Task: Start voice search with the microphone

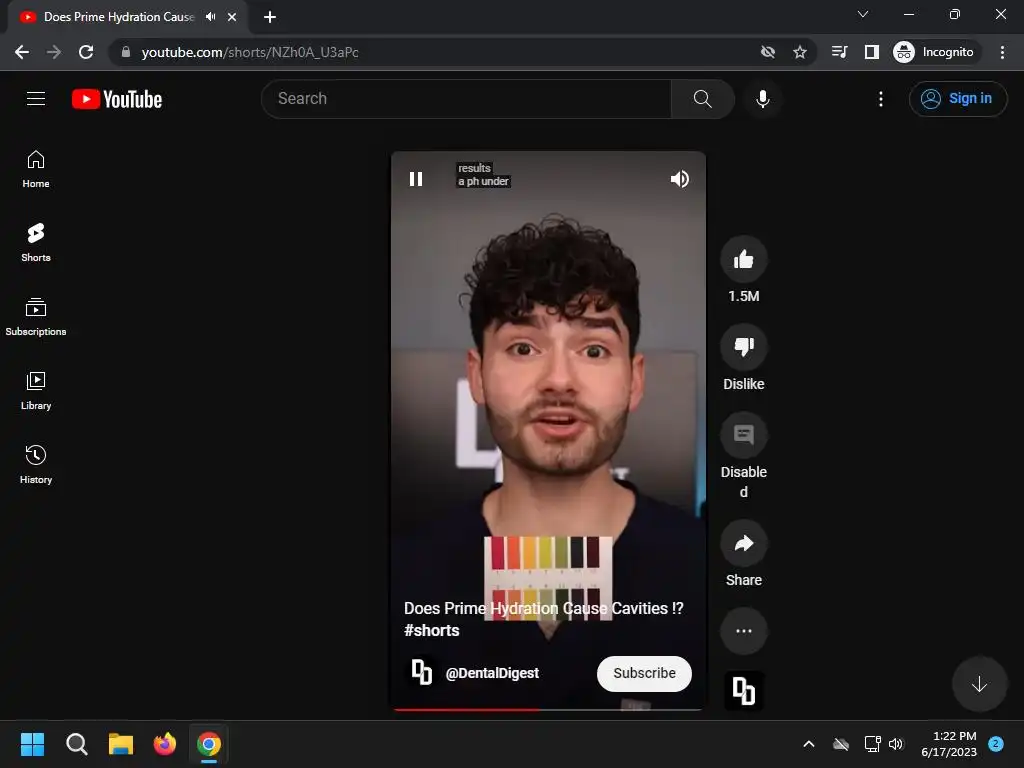Action: tap(762, 99)
